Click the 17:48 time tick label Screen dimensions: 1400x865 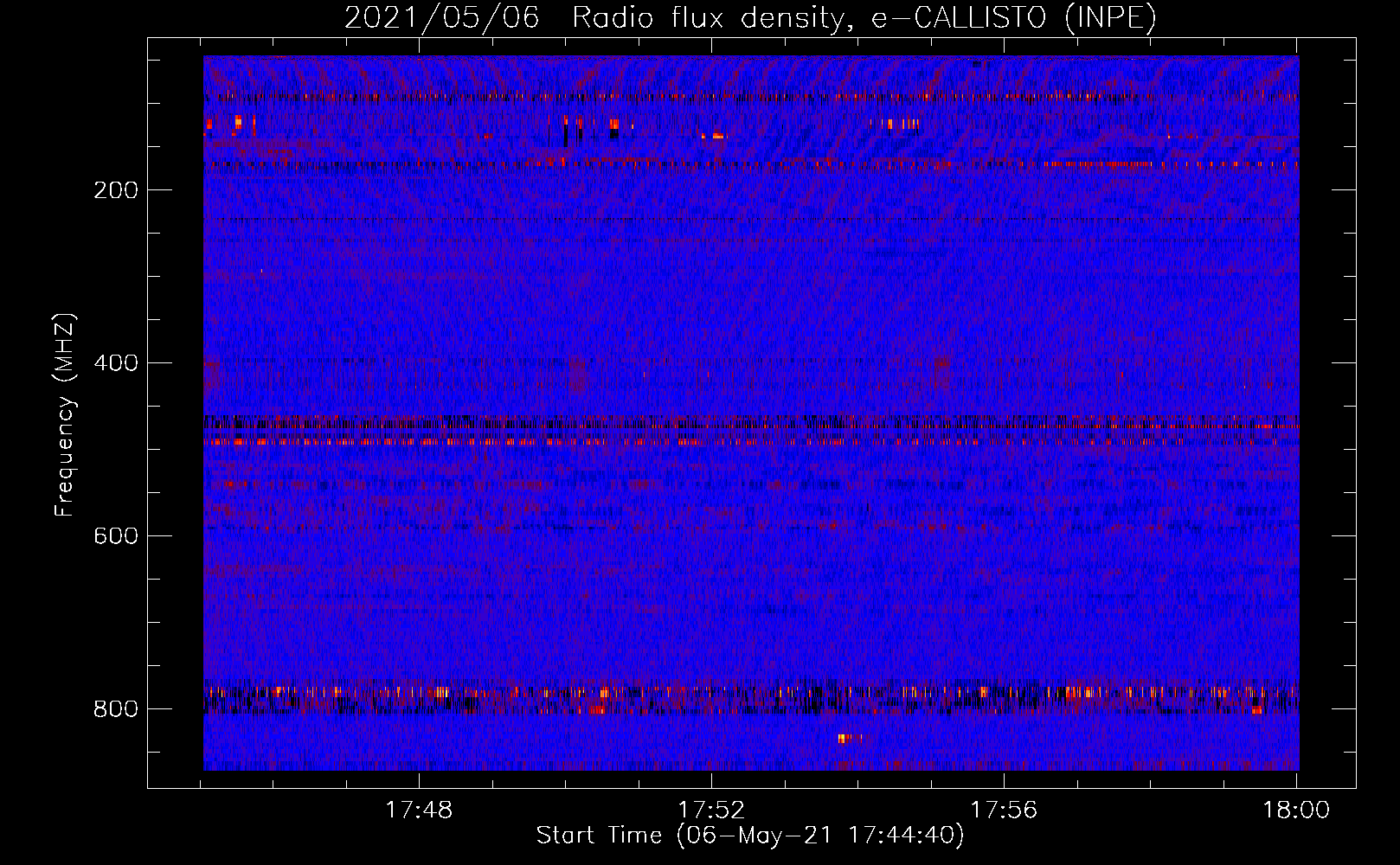pos(419,811)
